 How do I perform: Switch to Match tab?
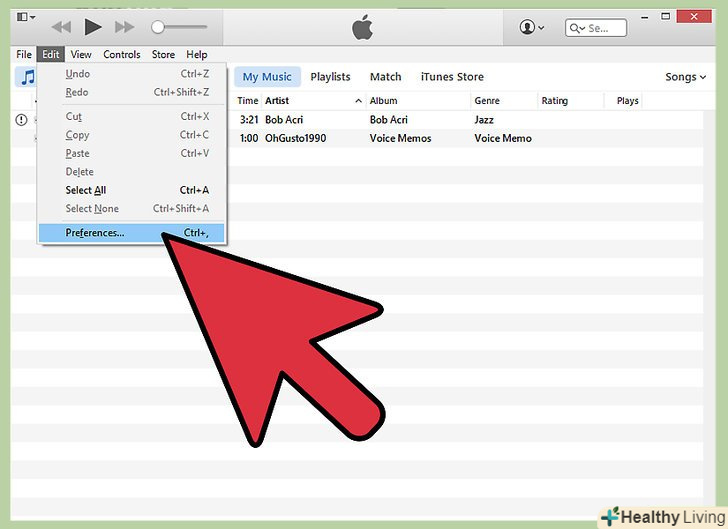tap(385, 77)
